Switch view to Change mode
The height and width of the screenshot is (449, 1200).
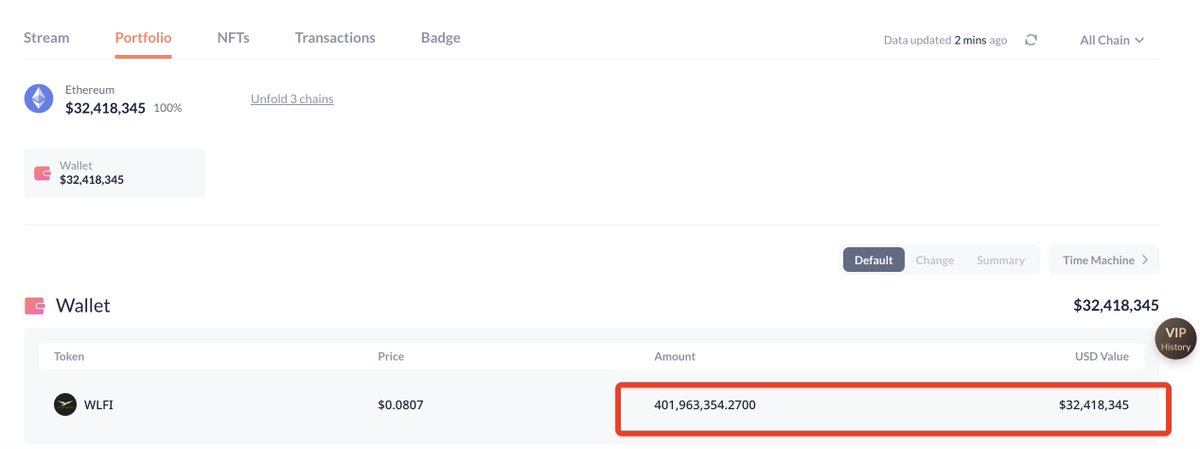click(x=934, y=260)
